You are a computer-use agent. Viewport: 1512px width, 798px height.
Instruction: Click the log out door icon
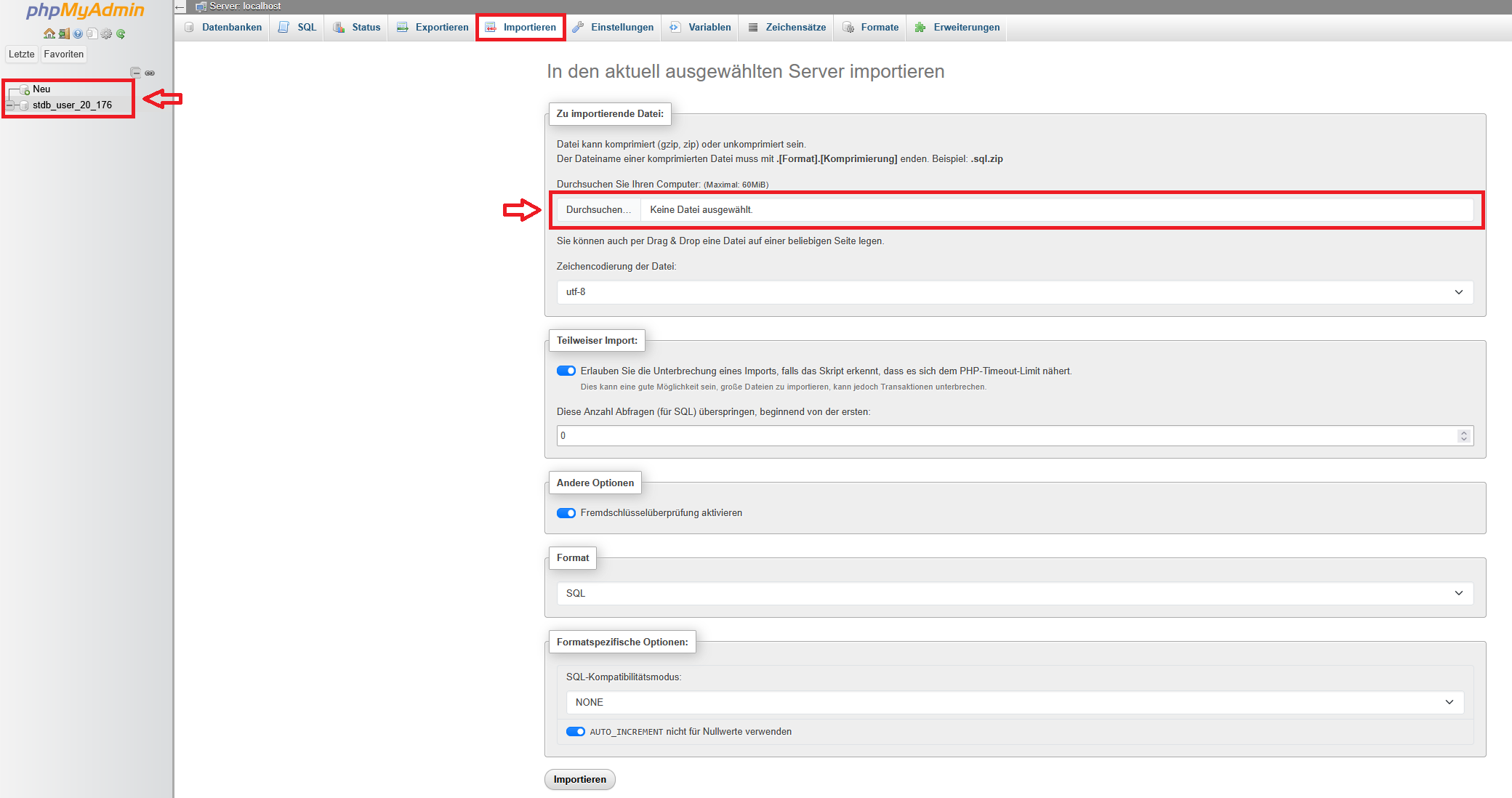64,33
